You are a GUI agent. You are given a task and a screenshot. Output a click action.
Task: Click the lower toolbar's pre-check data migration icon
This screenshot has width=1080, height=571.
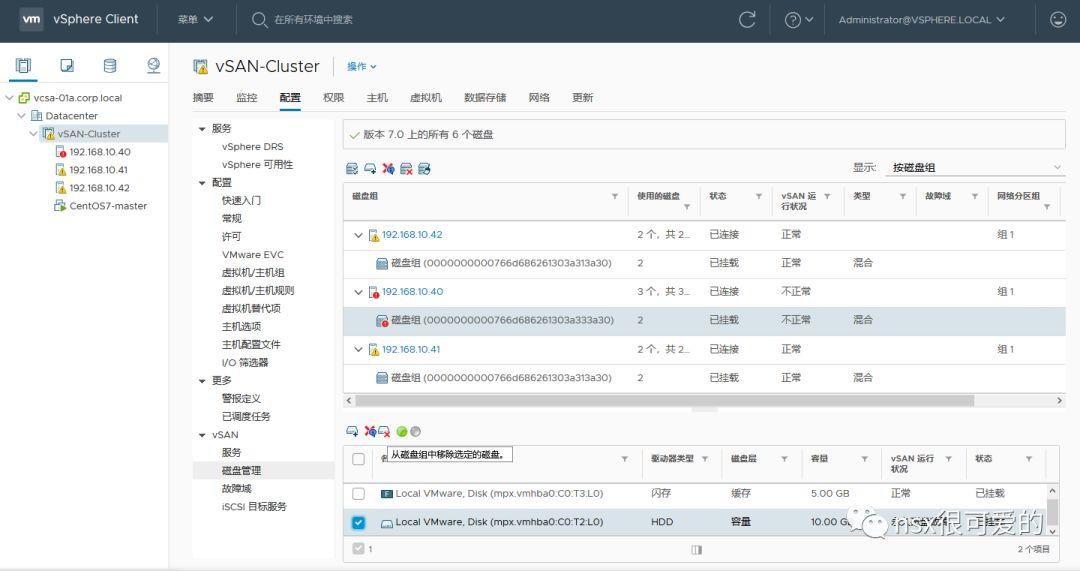[x=371, y=431]
